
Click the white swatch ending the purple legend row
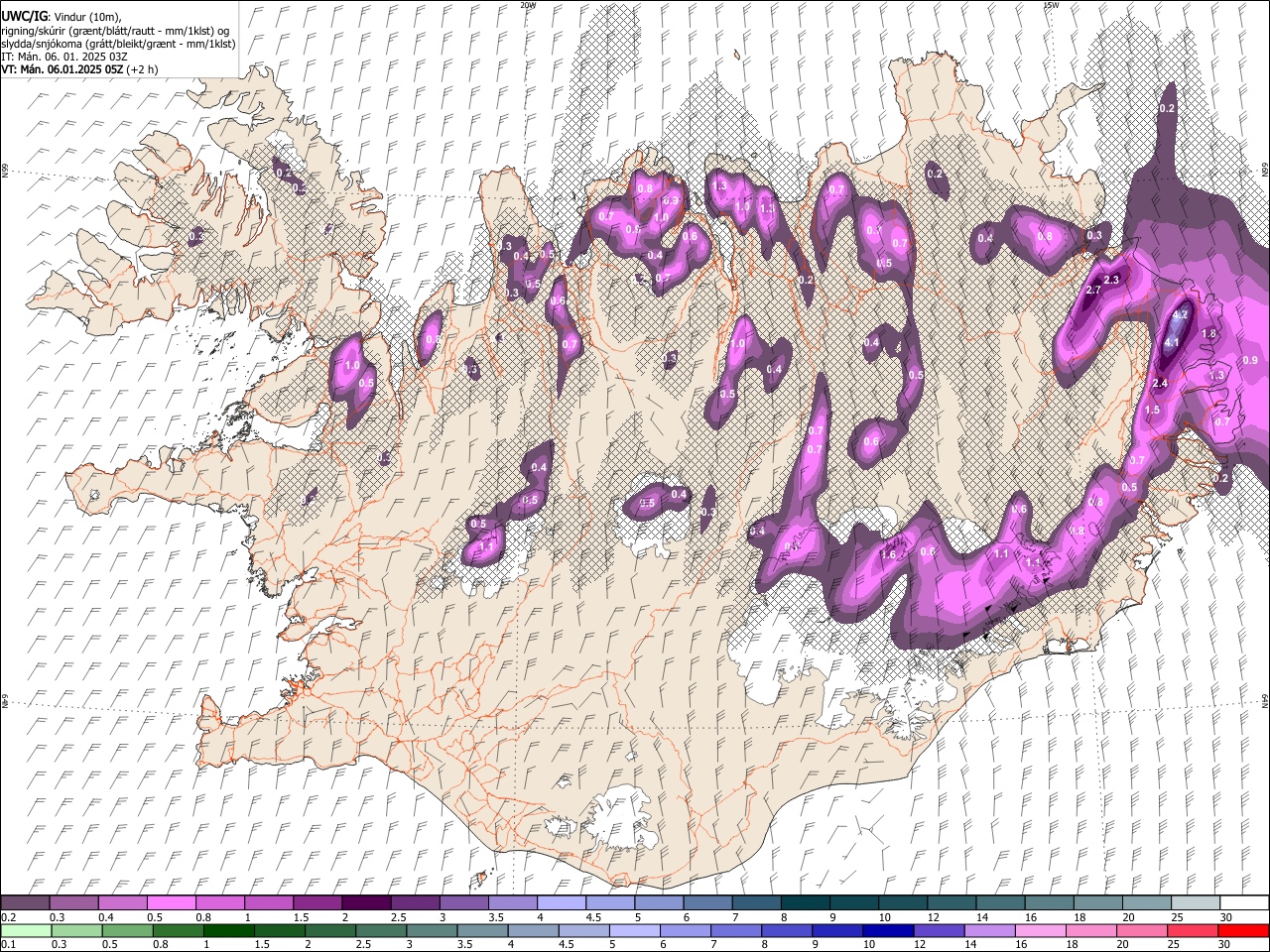point(1243,902)
